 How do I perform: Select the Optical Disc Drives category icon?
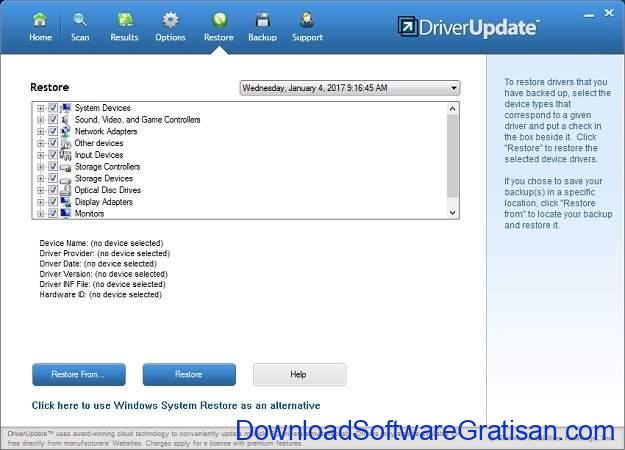click(x=65, y=190)
